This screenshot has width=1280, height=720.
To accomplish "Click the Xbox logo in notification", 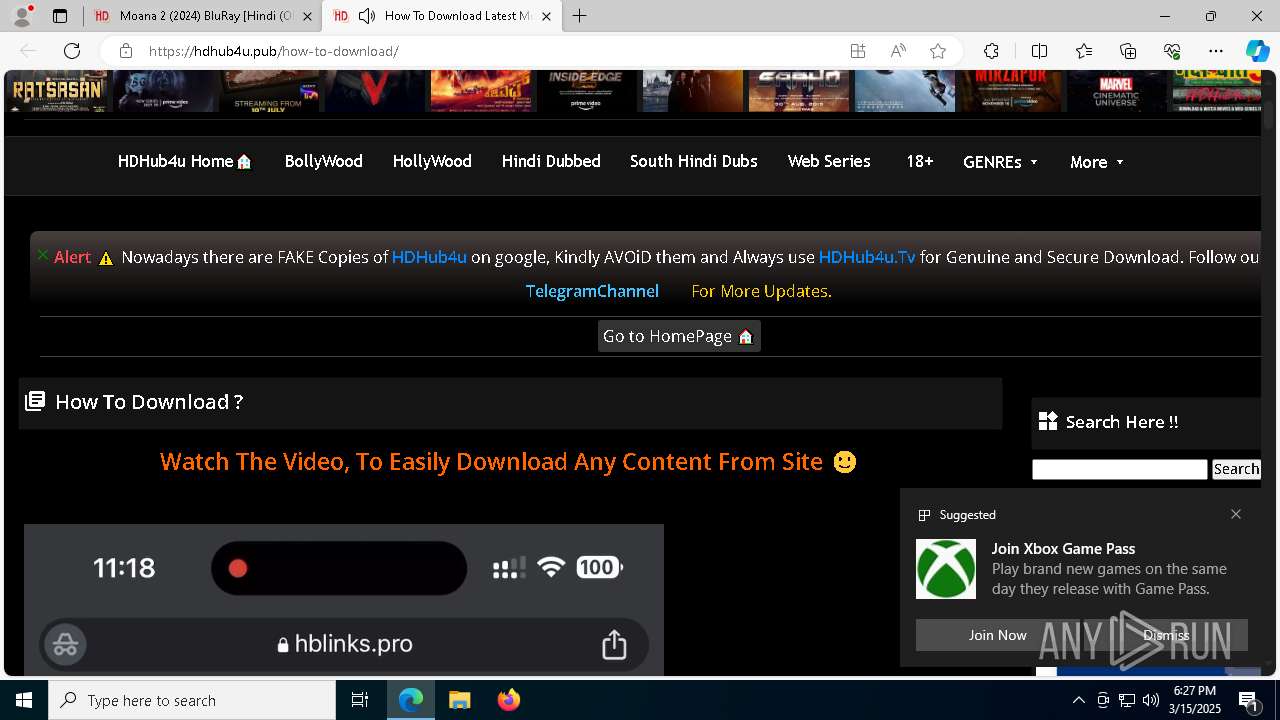I will pyautogui.click(x=946, y=569).
